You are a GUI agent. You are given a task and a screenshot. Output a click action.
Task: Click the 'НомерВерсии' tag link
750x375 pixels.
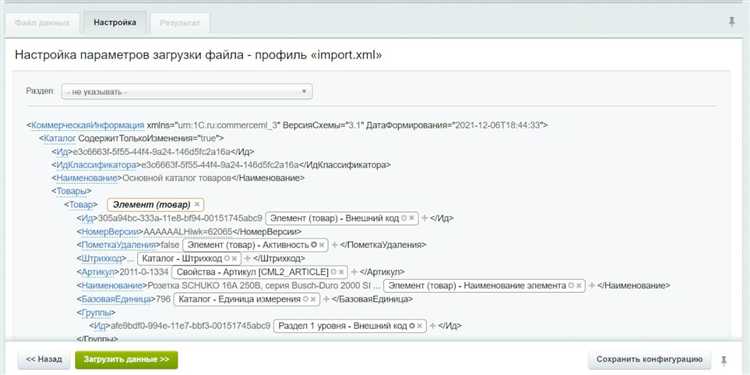pos(109,232)
